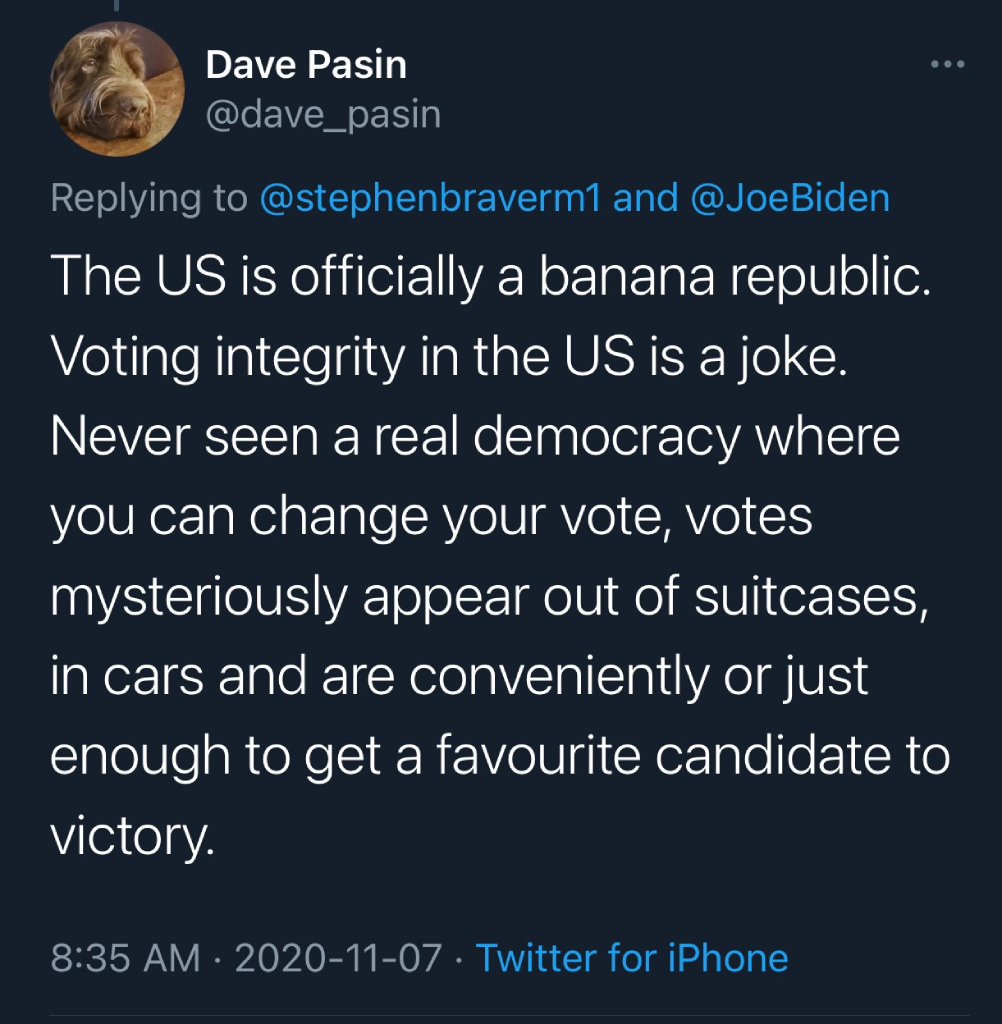The width and height of the screenshot is (1002, 1024).
Task: Select the final word 'victory.' in the tweet
Action: 133,836
